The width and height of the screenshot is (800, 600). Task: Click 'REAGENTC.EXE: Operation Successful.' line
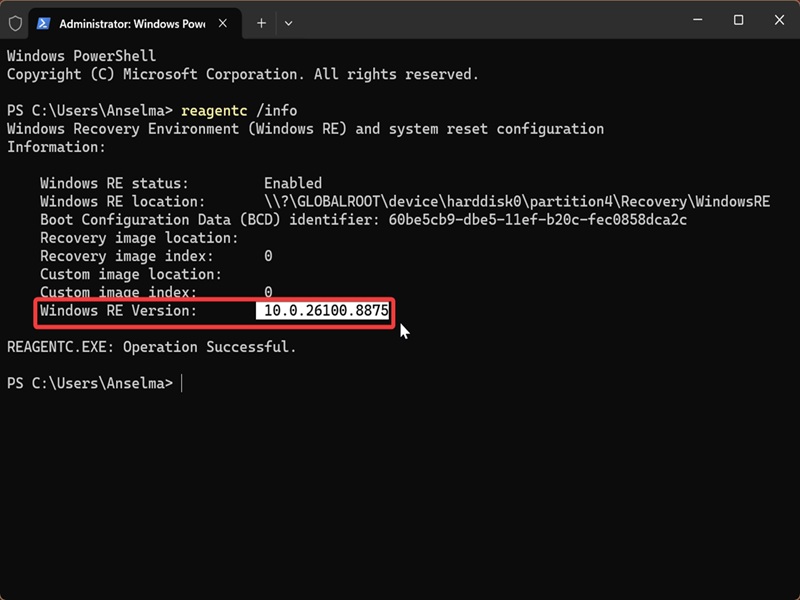click(152, 347)
